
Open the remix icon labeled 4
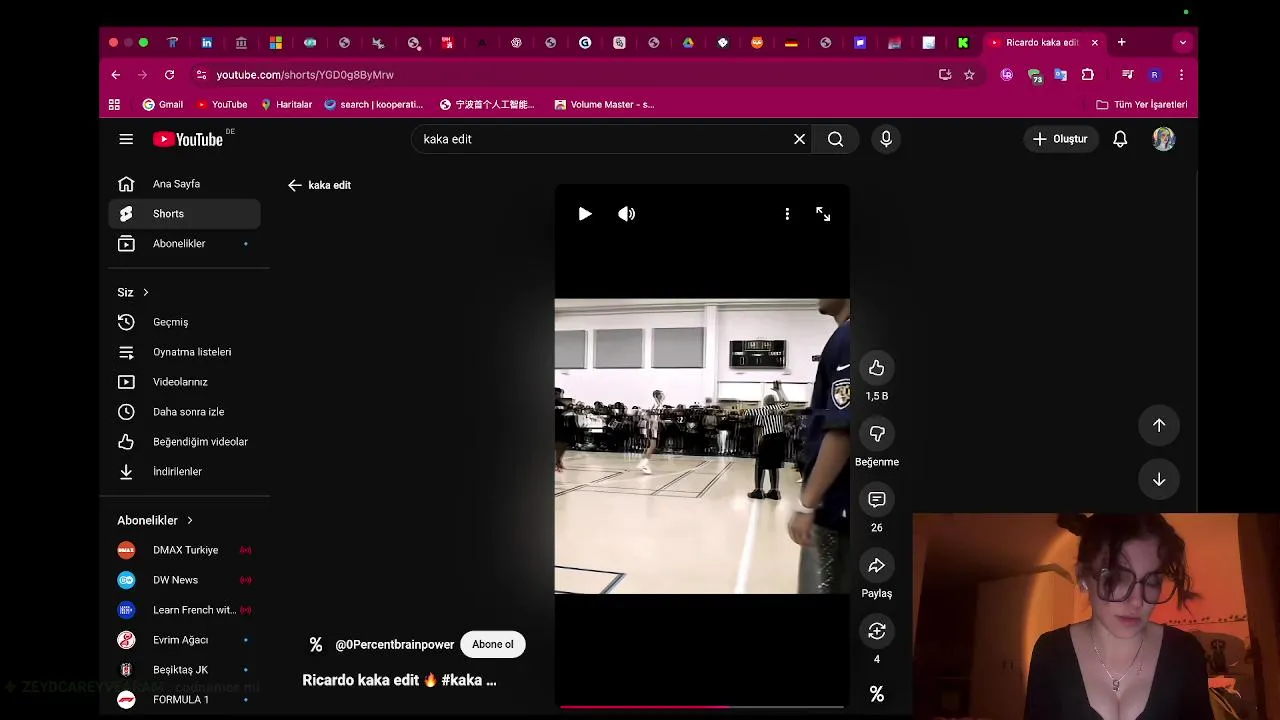877,631
